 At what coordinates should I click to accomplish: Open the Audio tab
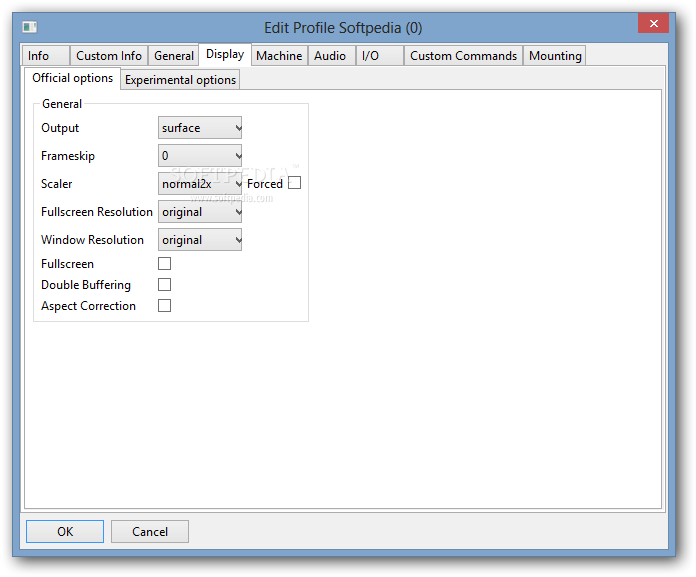332,56
